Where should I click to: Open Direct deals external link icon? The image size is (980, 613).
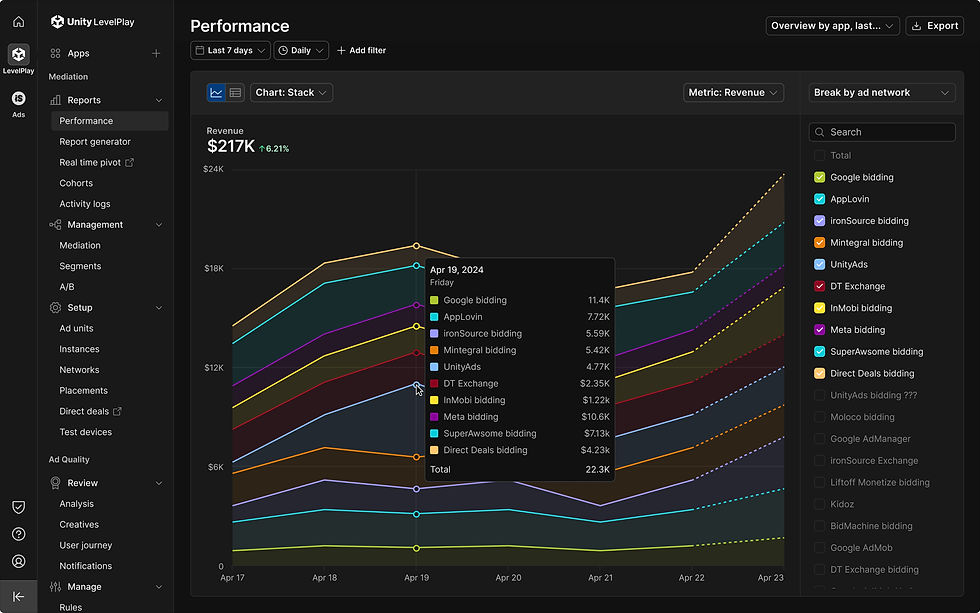click(x=117, y=411)
